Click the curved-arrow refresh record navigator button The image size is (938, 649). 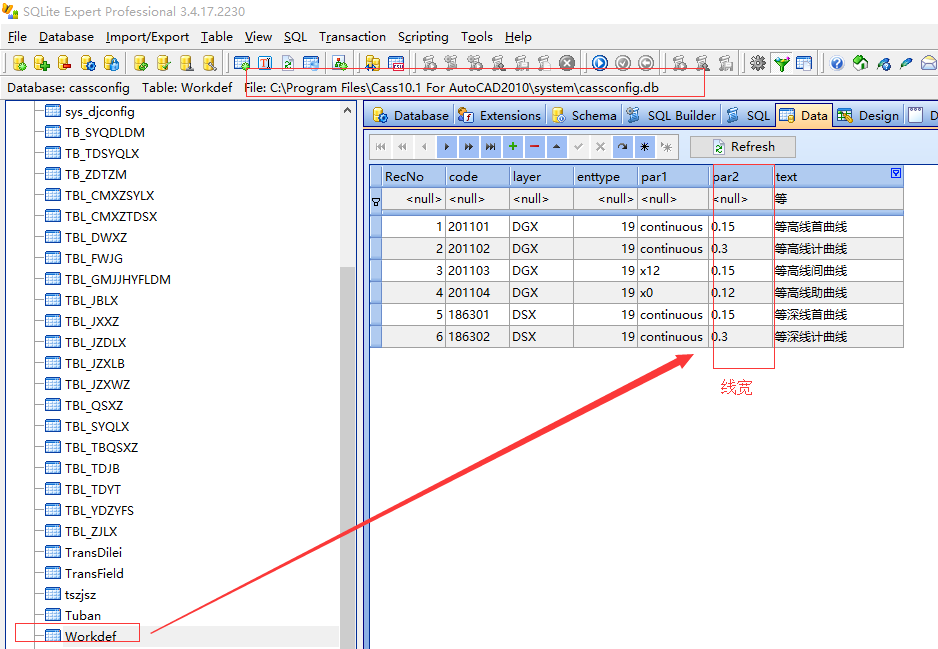coord(623,147)
